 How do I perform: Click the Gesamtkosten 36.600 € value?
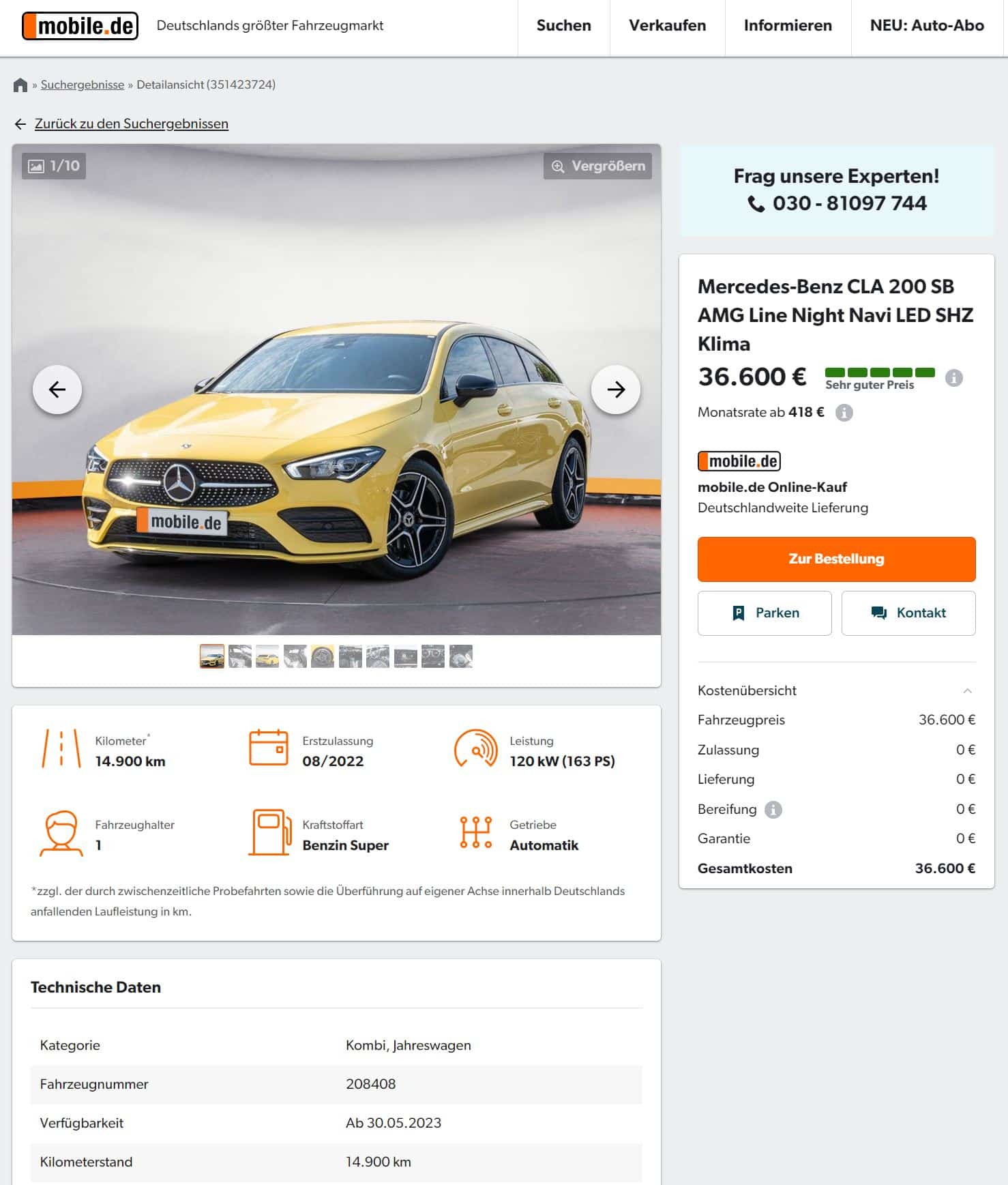click(945, 868)
